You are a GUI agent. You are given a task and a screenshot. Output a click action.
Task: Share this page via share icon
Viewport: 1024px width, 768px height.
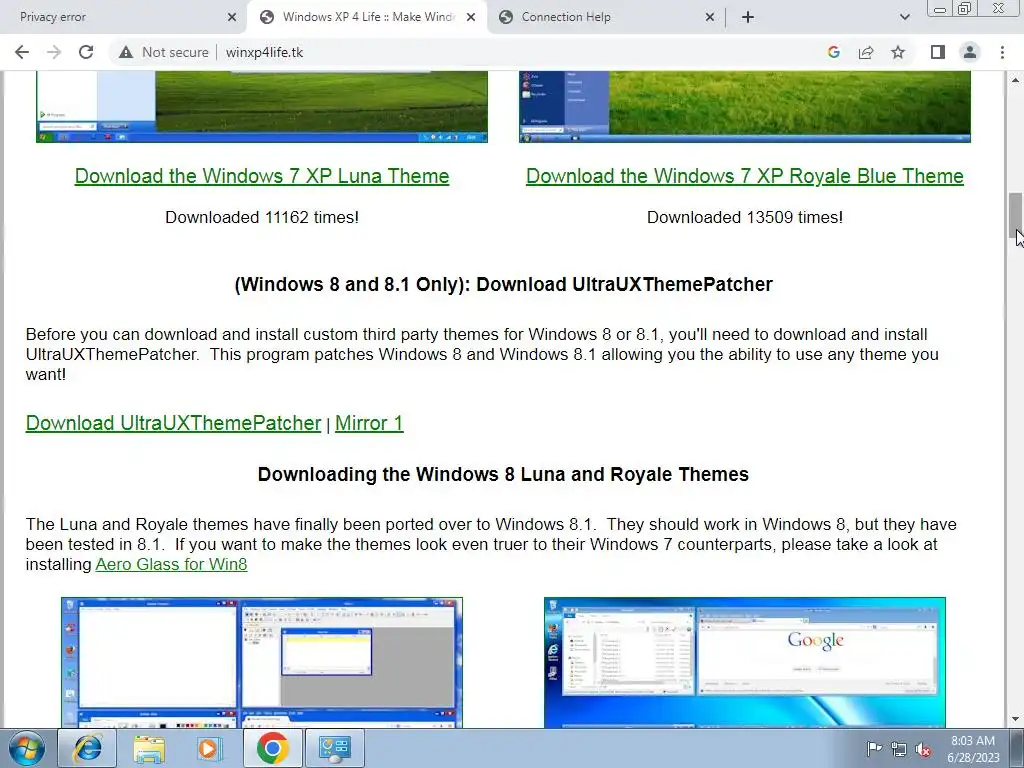(866, 52)
